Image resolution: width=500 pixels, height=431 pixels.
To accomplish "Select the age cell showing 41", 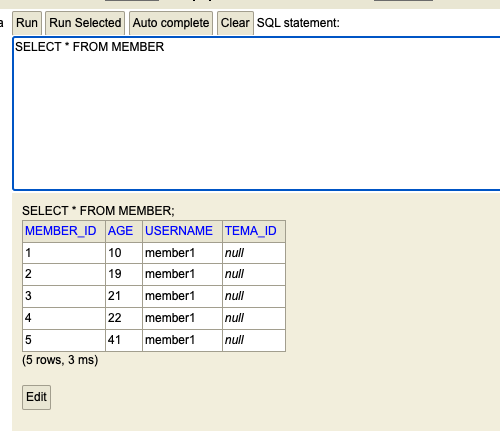I will point(124,340).
